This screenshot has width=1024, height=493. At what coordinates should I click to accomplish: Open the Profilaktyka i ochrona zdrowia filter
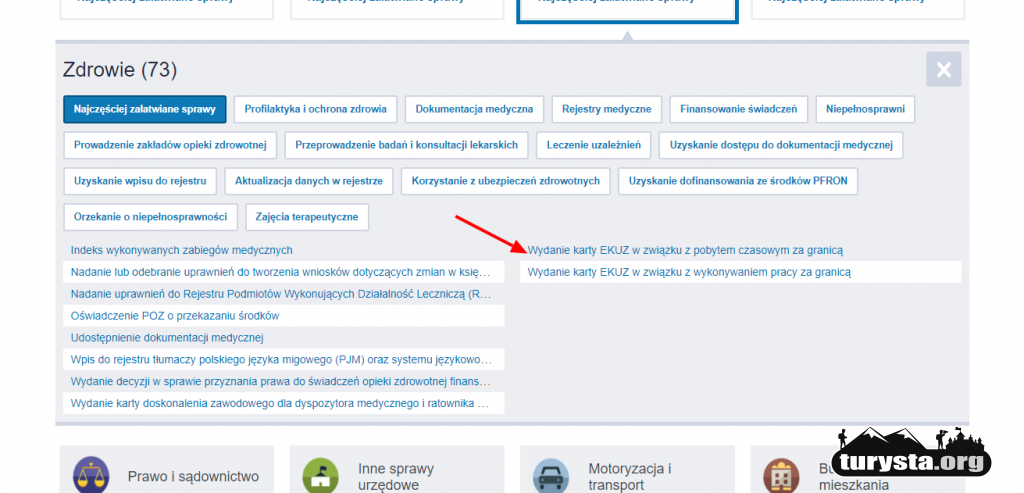click(x=317, y=108)
